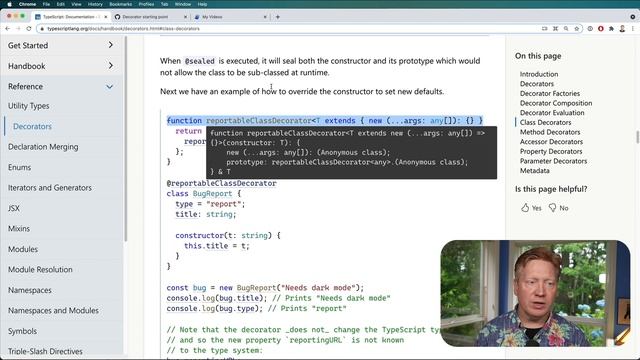Open Iterators and Generators in the sidebar
The width and height of the screenshot is (640, 360).
[x=50, y=187]
